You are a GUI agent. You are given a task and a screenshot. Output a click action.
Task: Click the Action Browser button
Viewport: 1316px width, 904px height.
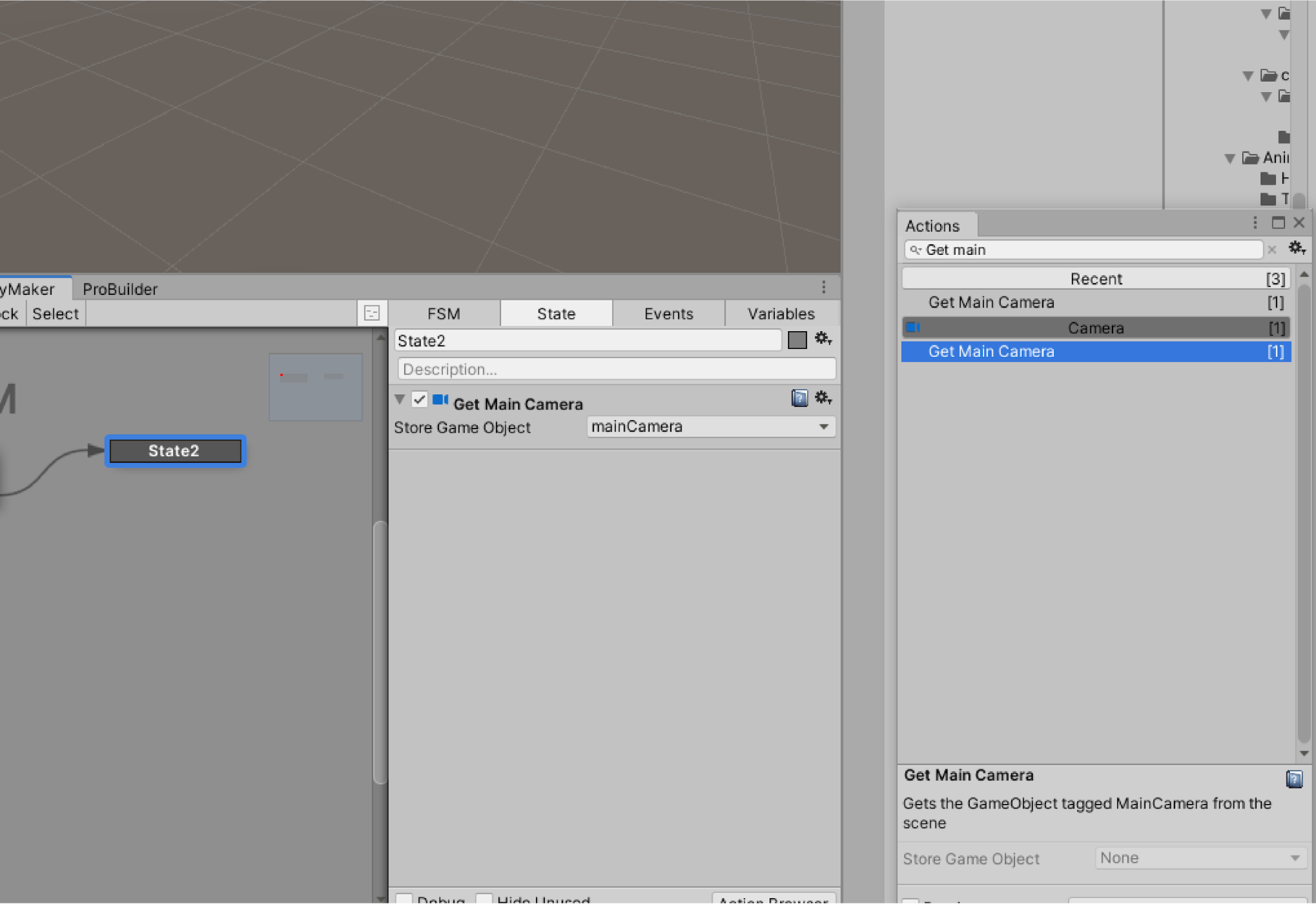point(774,898)
